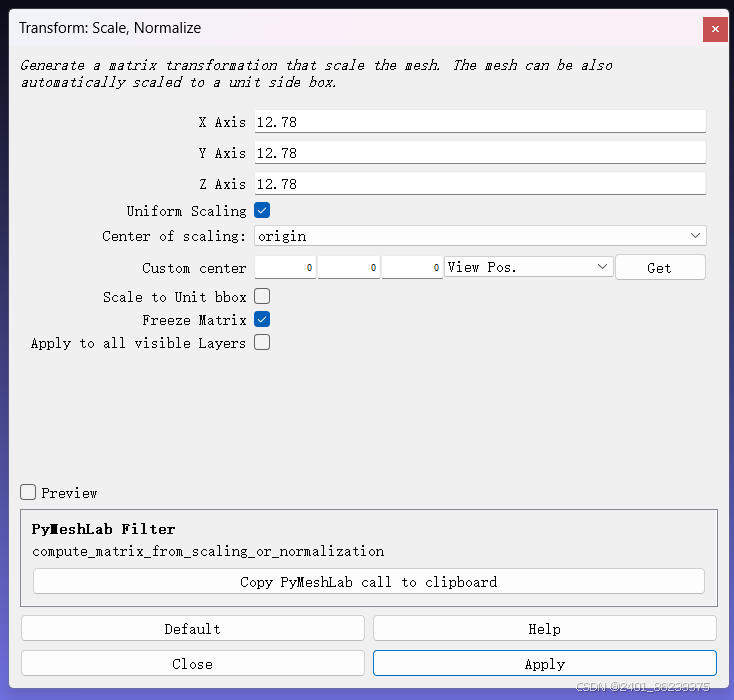
Task: Reset parameters with Default button
Action: 192,628
